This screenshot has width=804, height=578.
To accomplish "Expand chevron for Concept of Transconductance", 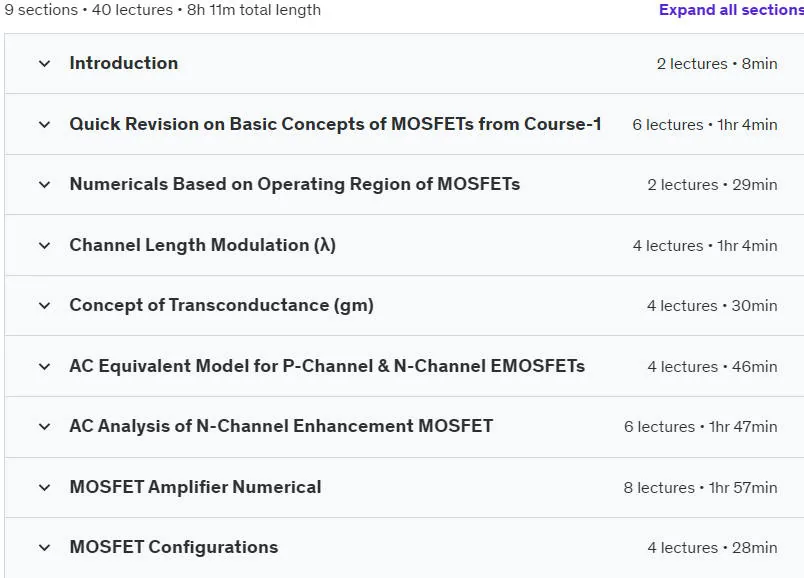I will [x=45, y=306].
